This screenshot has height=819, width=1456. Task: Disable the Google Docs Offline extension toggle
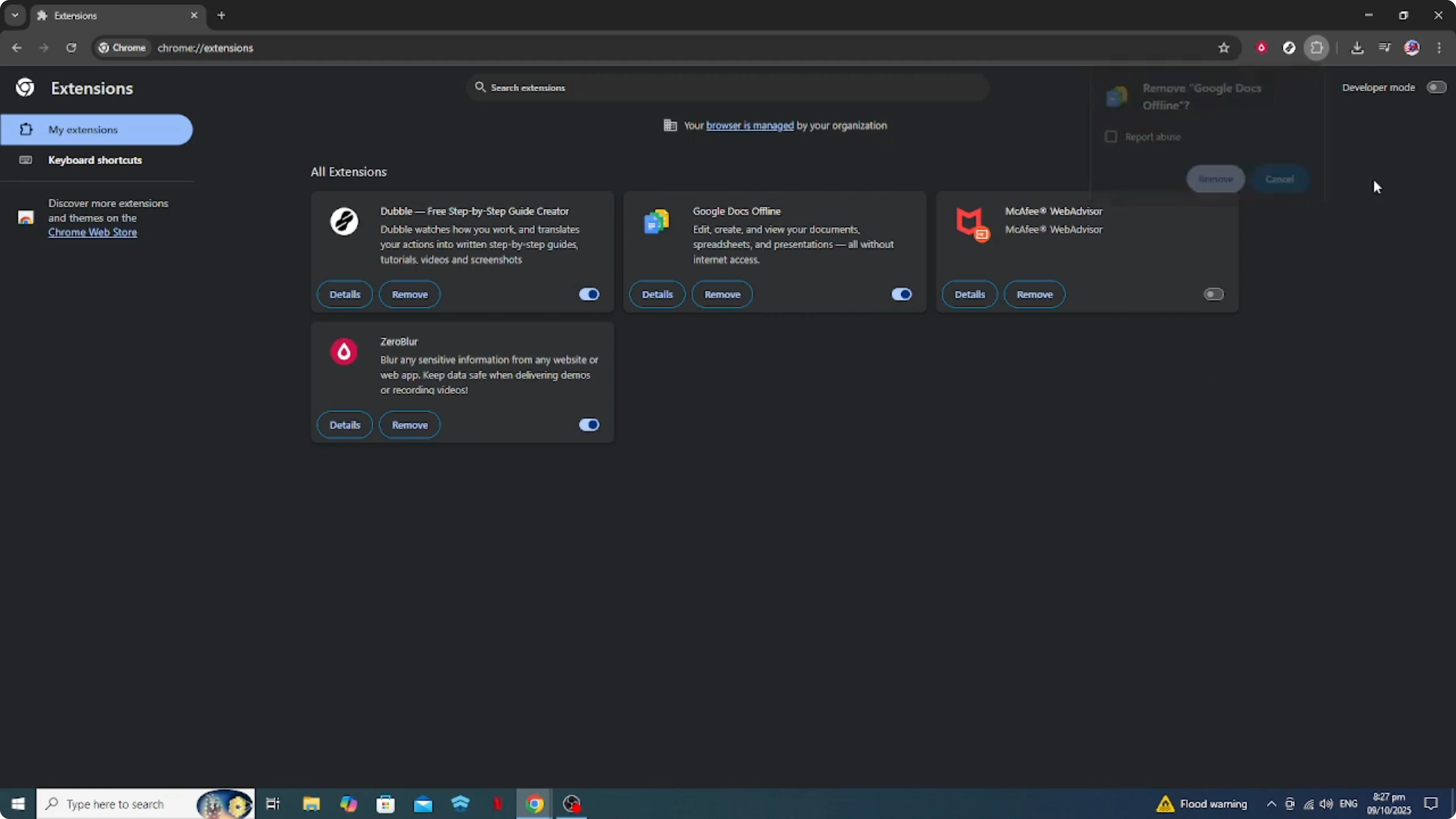tap(901, 294)
